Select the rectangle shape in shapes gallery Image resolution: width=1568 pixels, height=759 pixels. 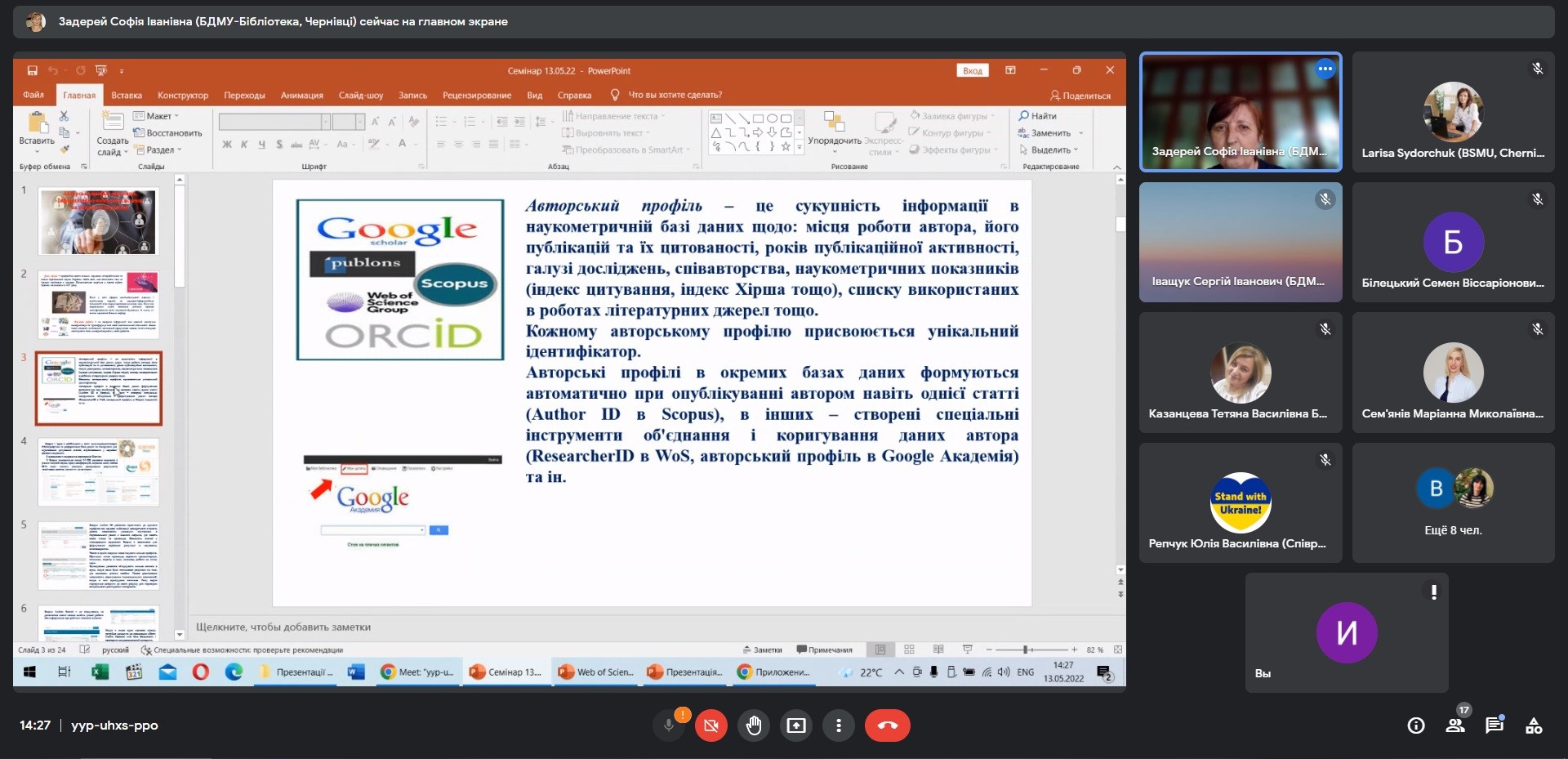pyautogui.click(x=758, y=118)
